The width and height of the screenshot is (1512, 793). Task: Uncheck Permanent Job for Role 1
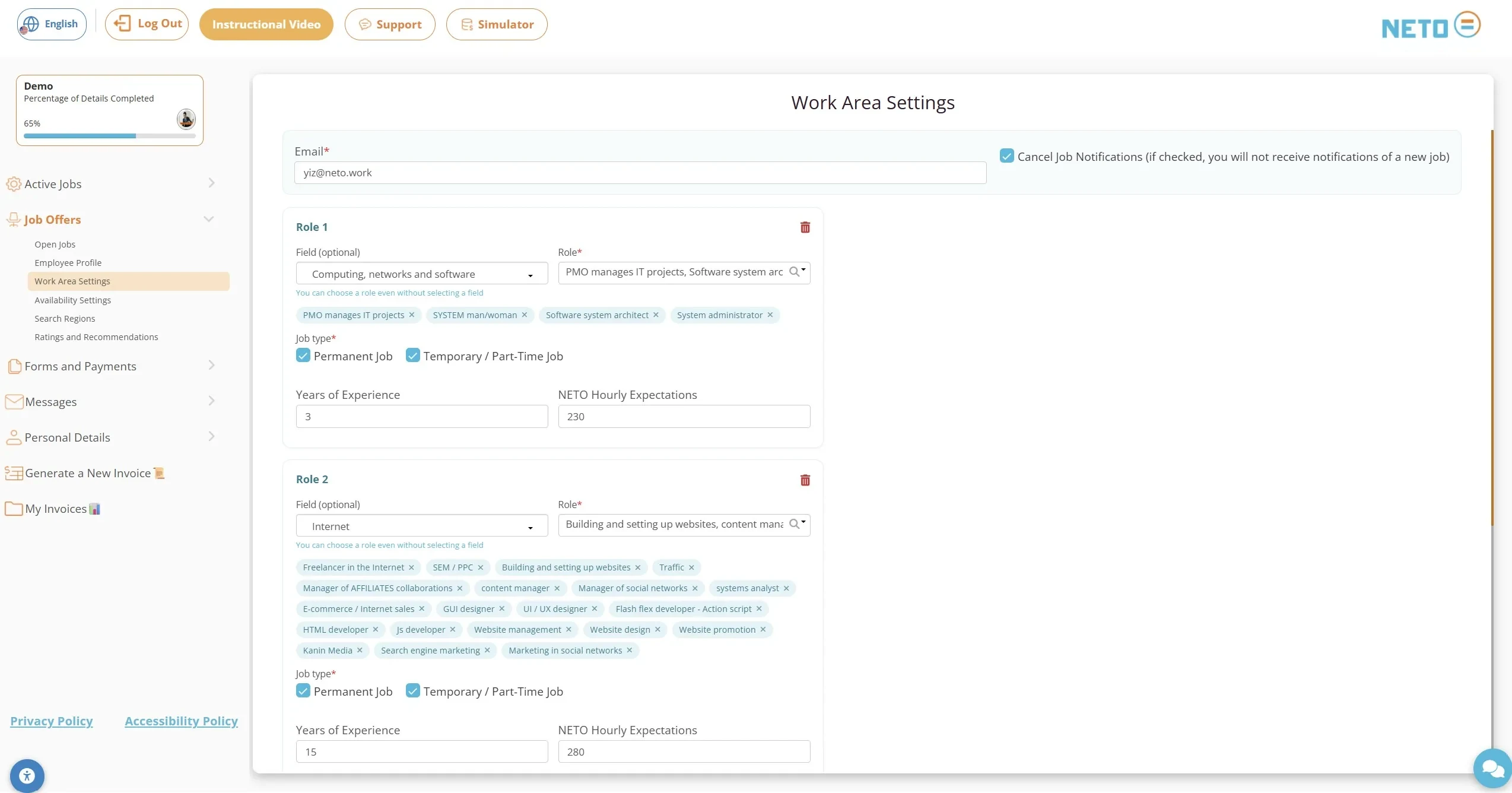point(303,356)
